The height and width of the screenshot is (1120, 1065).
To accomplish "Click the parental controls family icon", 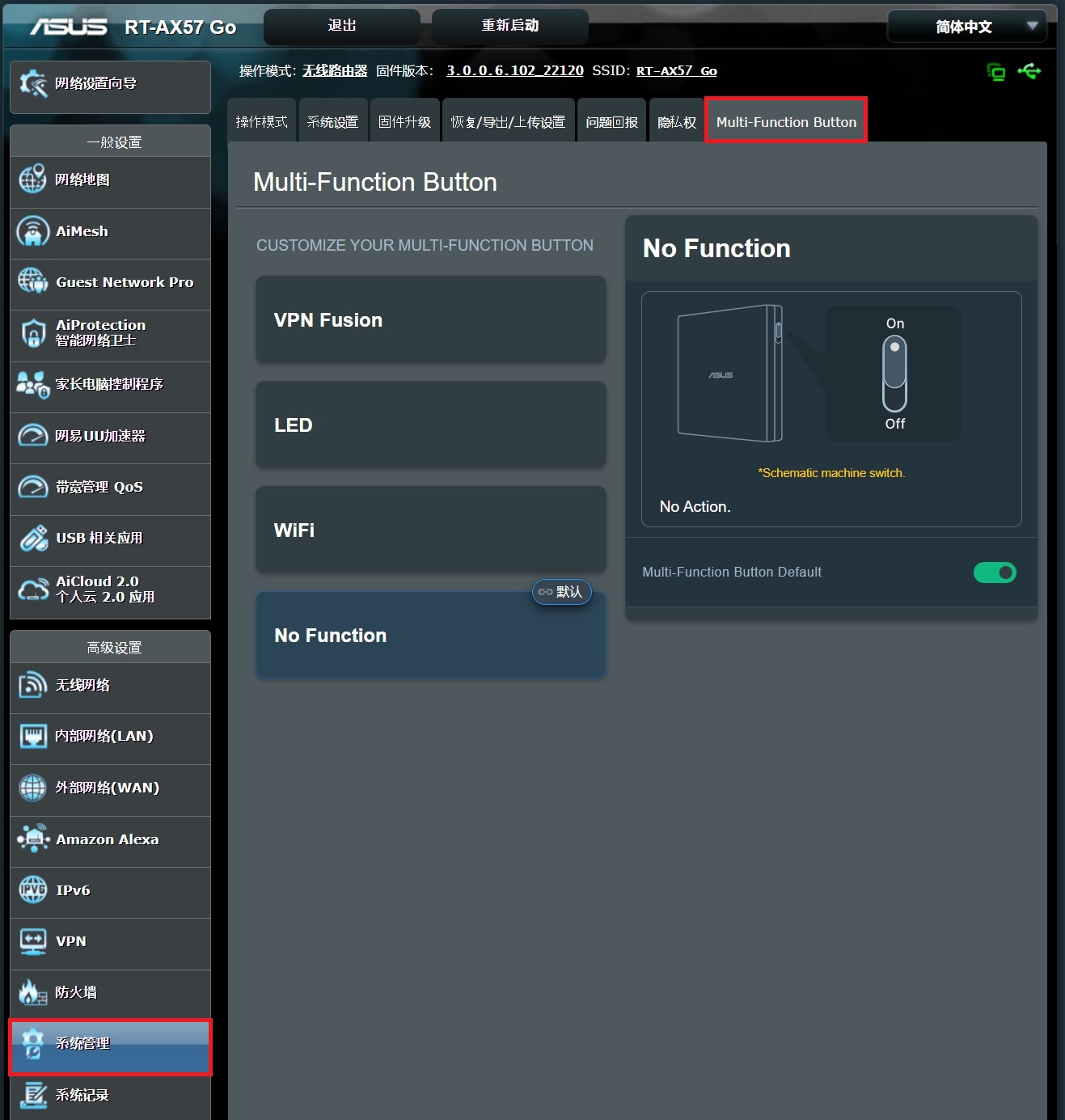I will [32, 384].
